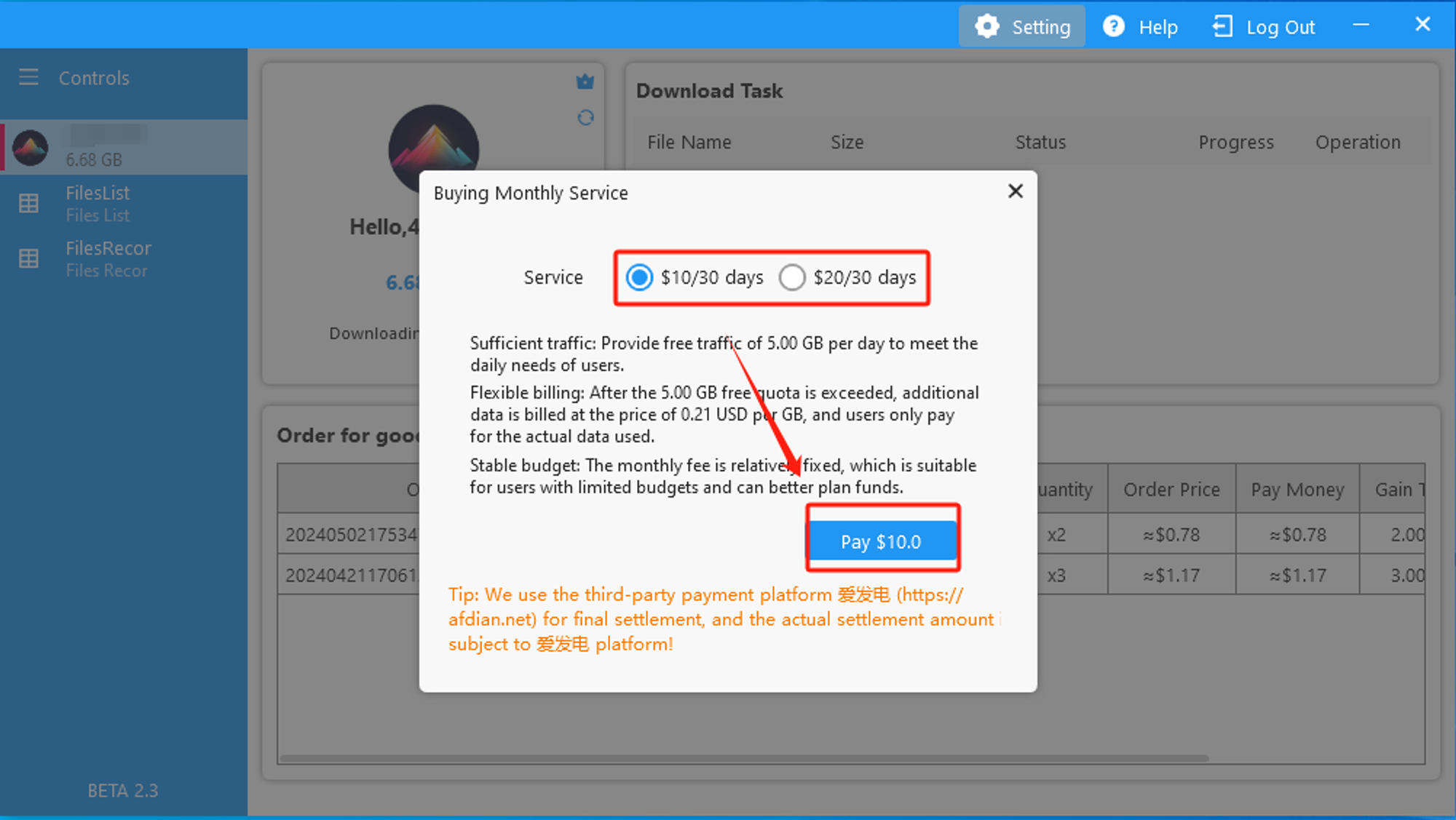Click the crown VIP icon on profile card
1456x820 pixels.
(585, 82)
